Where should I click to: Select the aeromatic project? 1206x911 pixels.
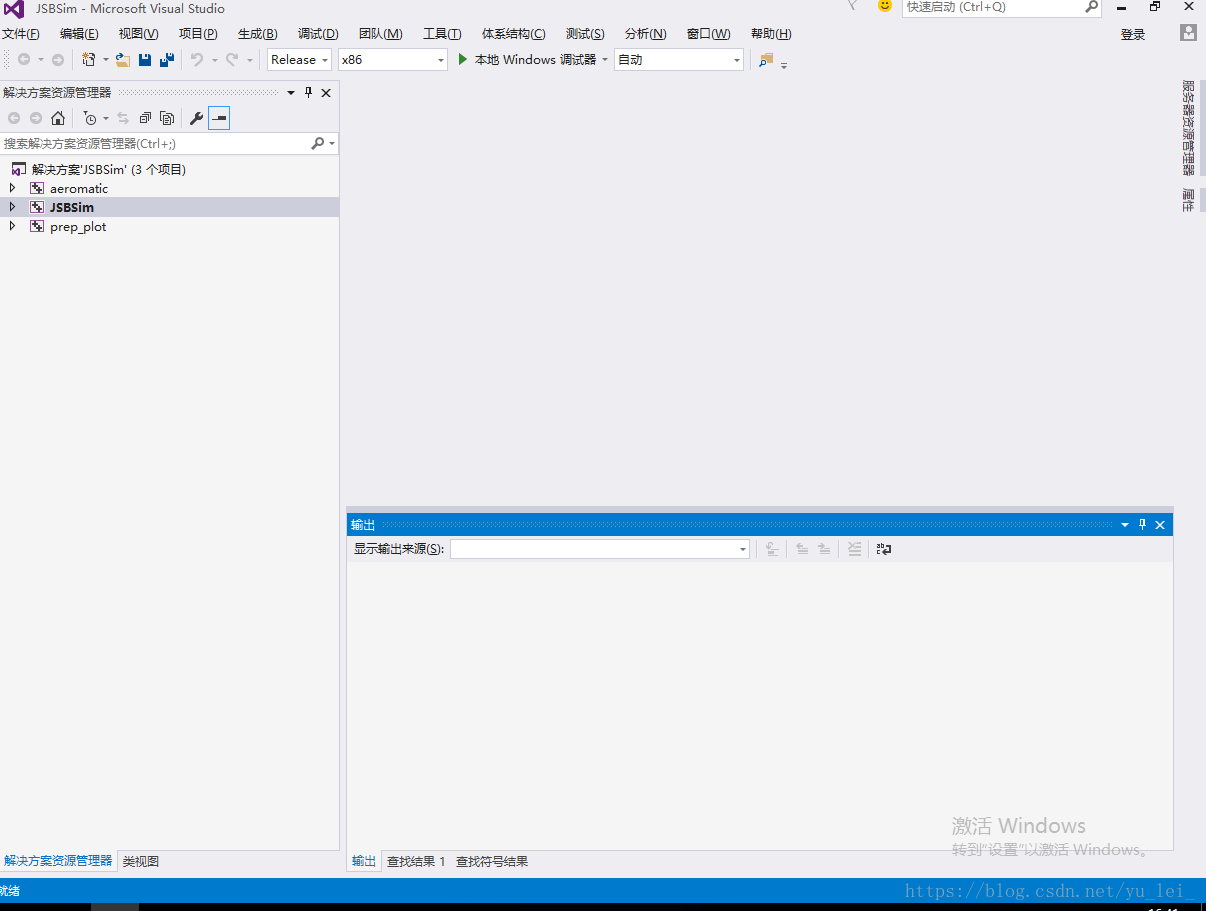(x=79, y=188)
